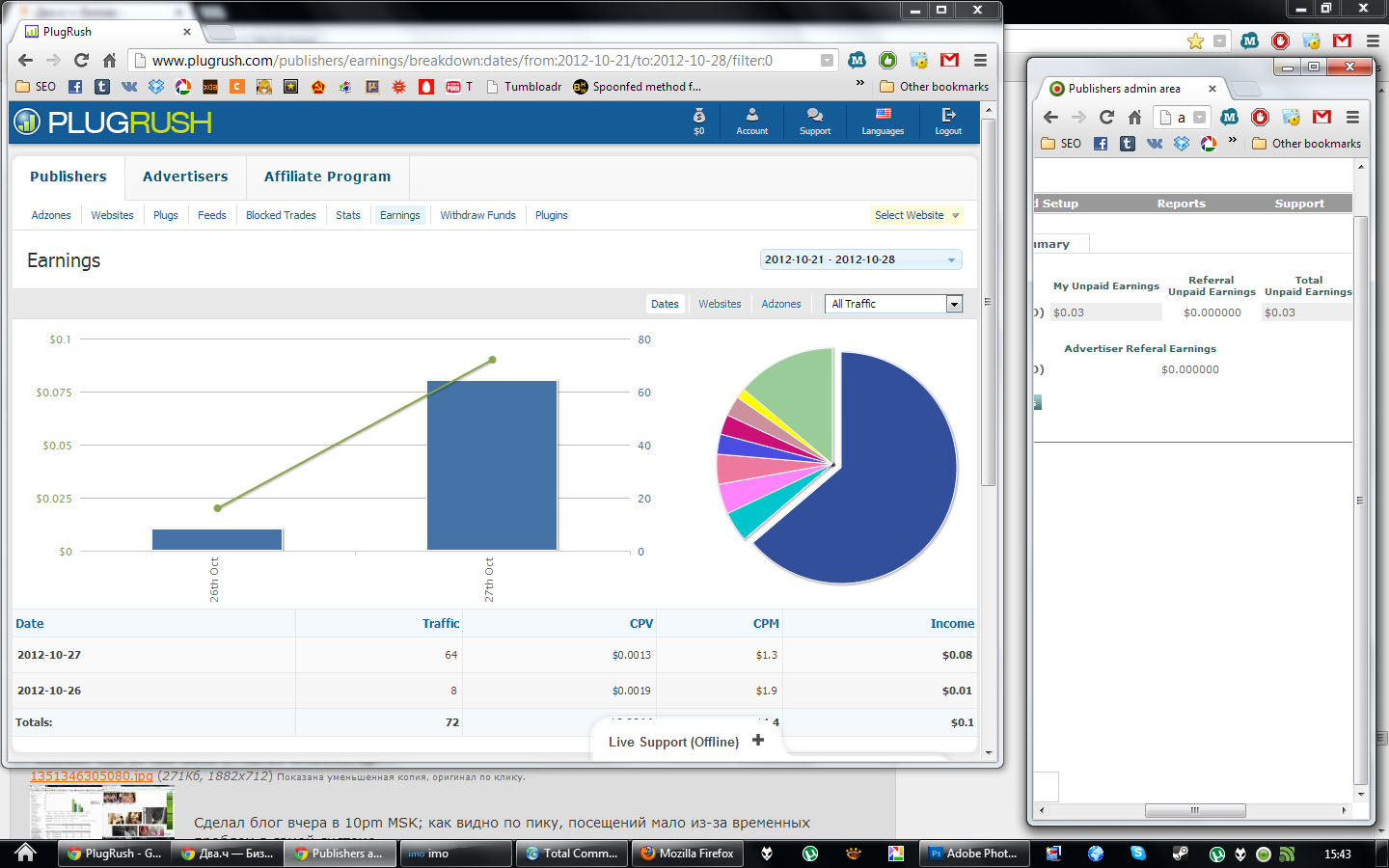Select the Websites breakdown tab

point(720,304)
